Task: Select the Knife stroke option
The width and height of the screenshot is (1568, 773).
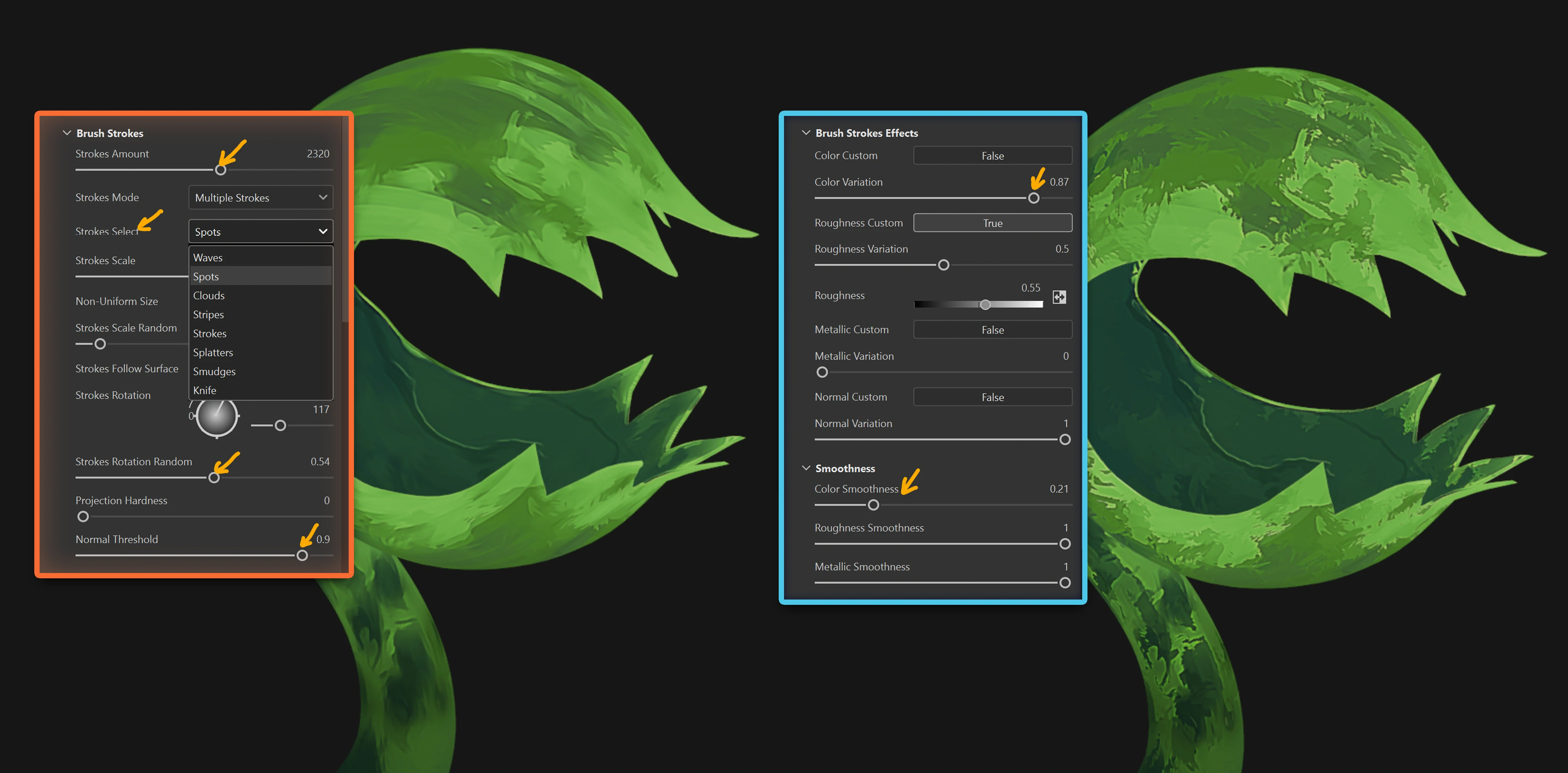Action: (x=205, y=390)
